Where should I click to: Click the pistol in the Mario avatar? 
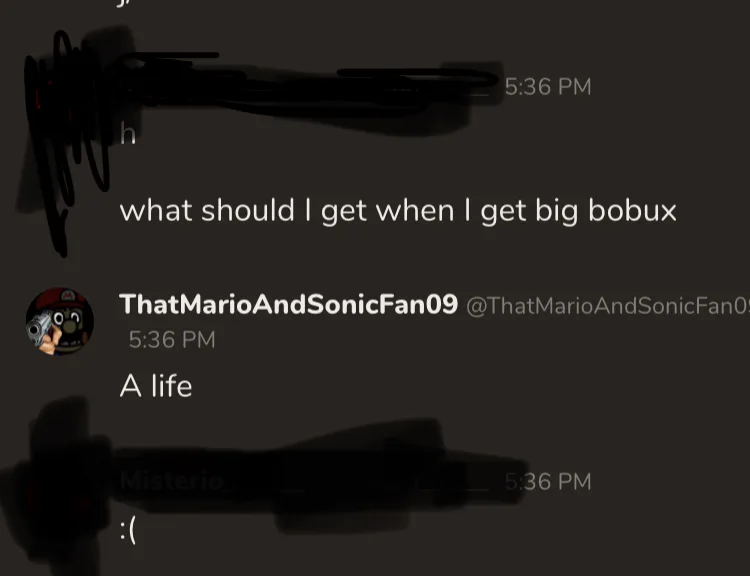click(x=40, y=327)
